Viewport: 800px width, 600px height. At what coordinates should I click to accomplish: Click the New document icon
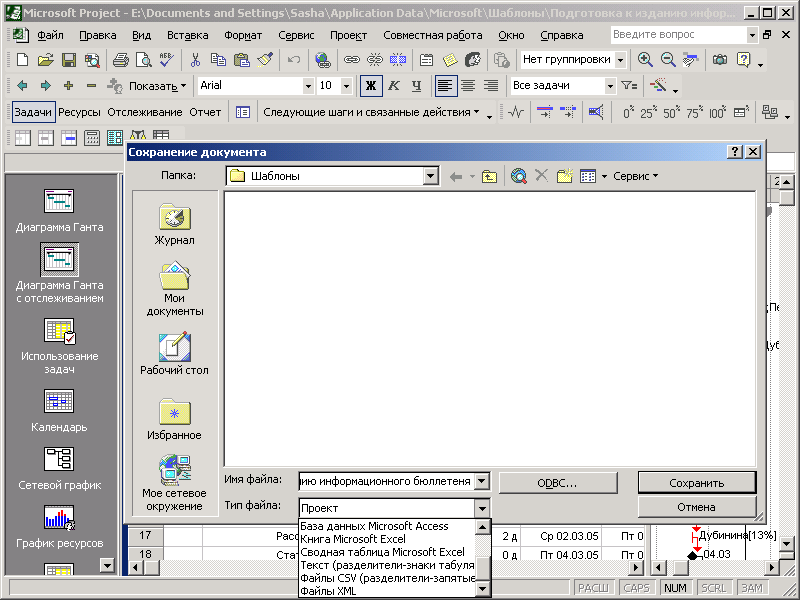point(22,60)
